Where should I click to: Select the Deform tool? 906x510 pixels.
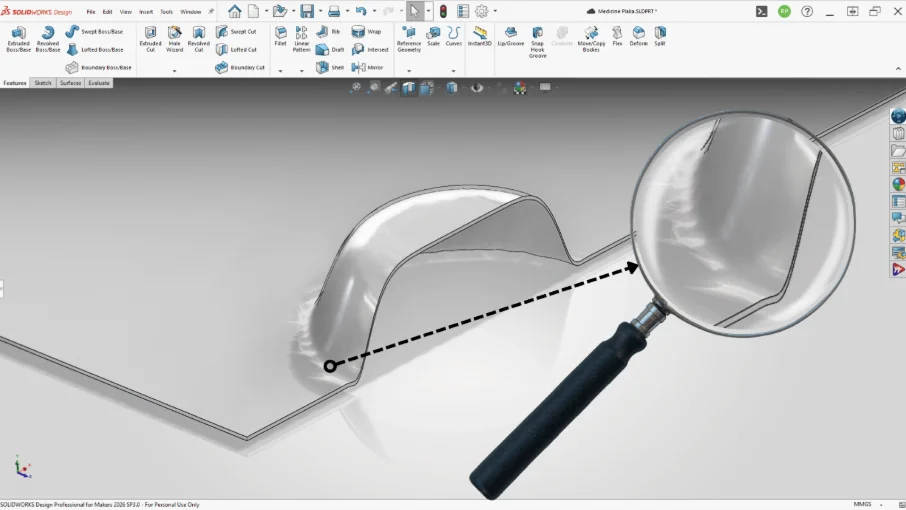(638, 36)
